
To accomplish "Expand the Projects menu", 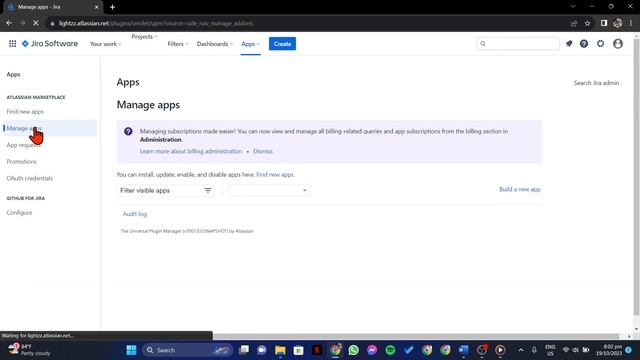I will pos(144,37).
